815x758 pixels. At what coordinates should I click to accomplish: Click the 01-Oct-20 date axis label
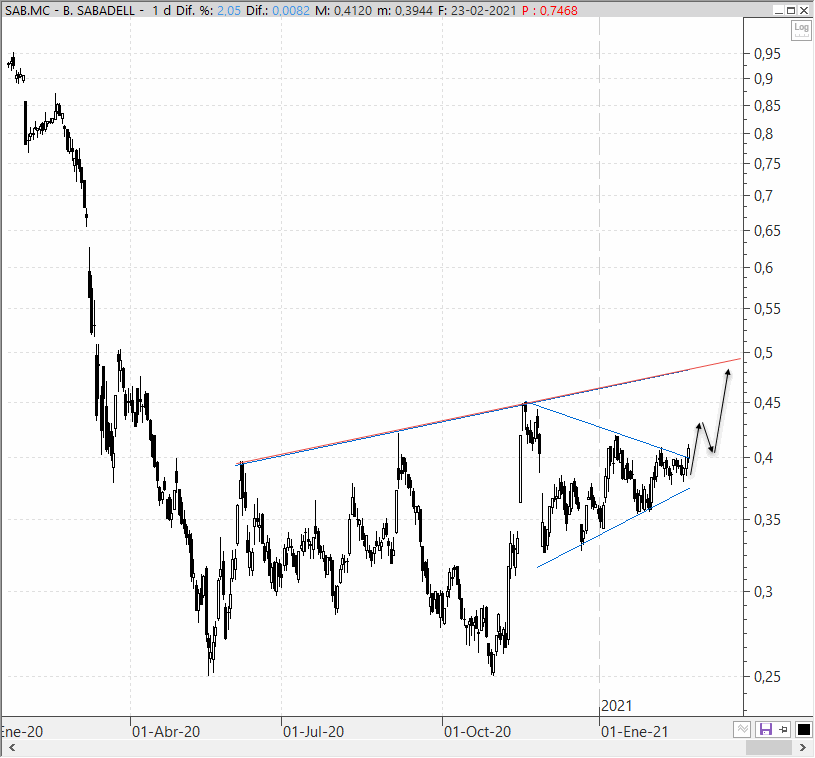pos(478,731)
